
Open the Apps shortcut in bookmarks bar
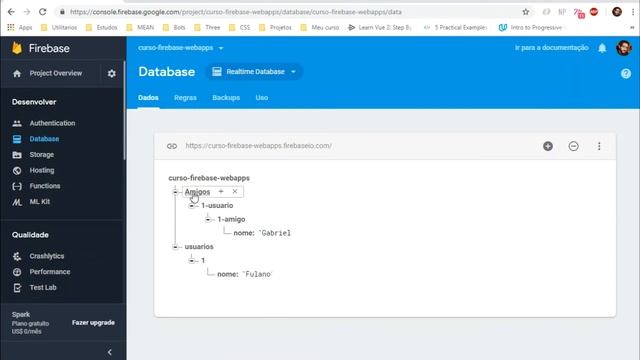click(20, 27)
